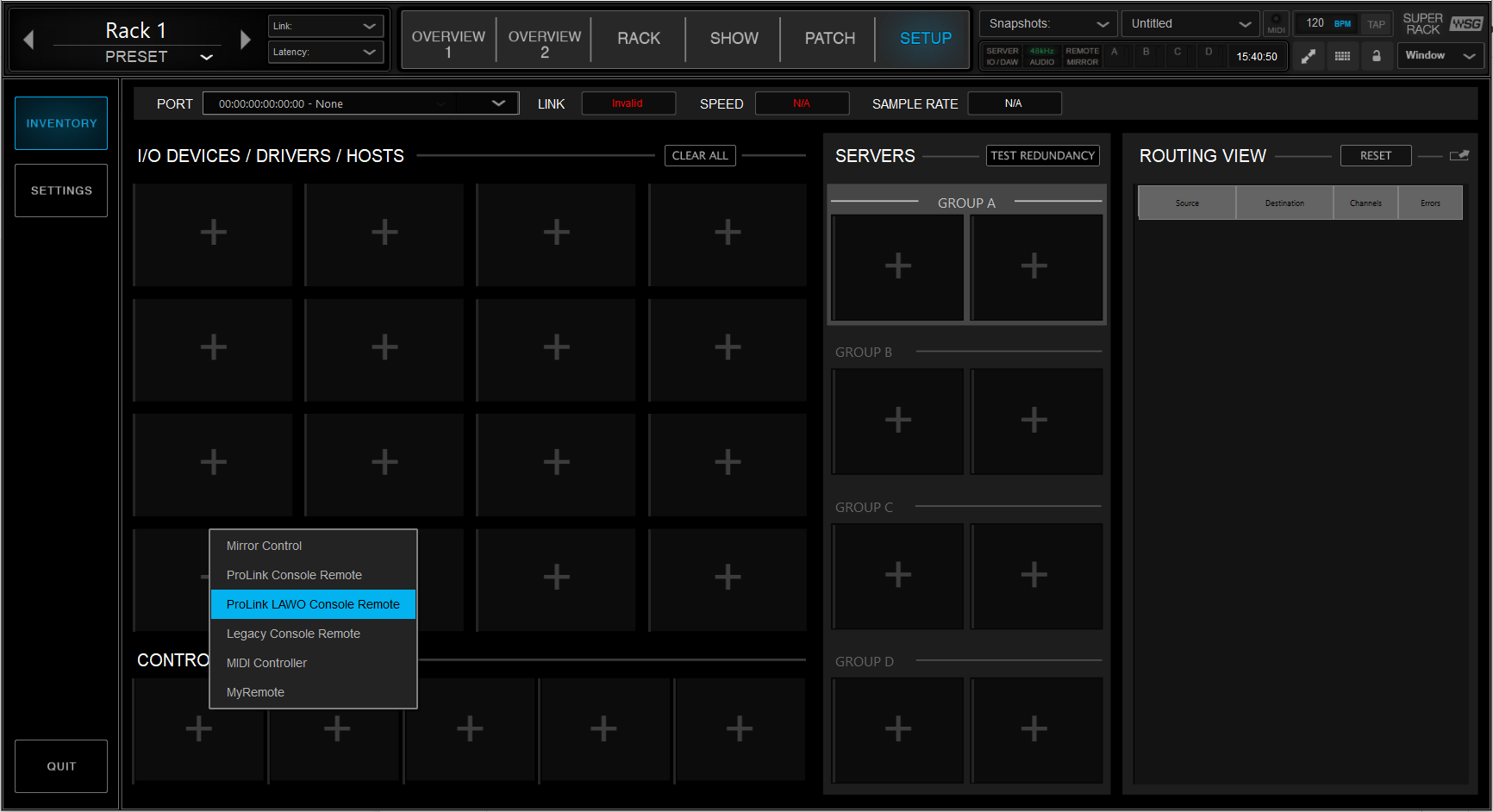Clear all I/O devices with CLEAR ALL

[700, 155]
